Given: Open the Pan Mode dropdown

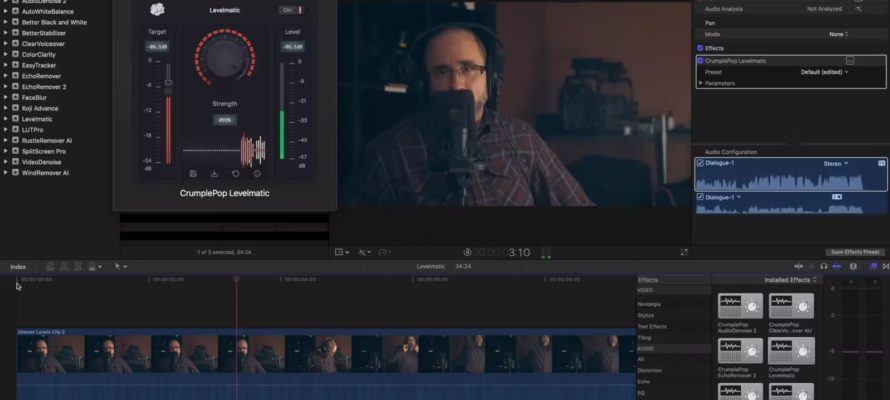Looking at the screenshot, I should pyautogui.click(x=838, y=34).
